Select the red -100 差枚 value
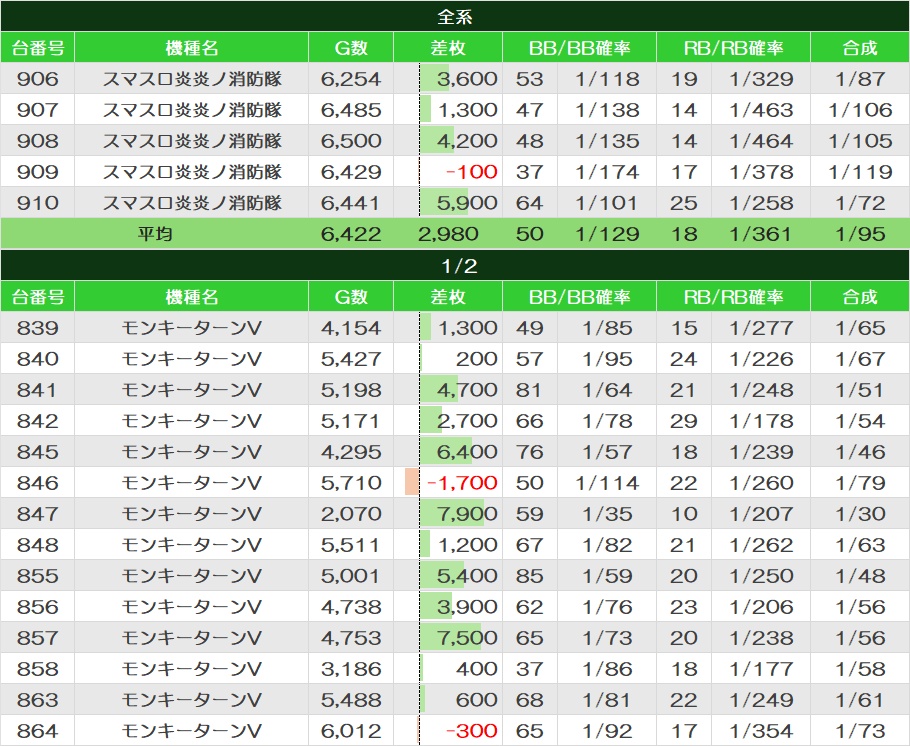910x746 pixels. 471,172
